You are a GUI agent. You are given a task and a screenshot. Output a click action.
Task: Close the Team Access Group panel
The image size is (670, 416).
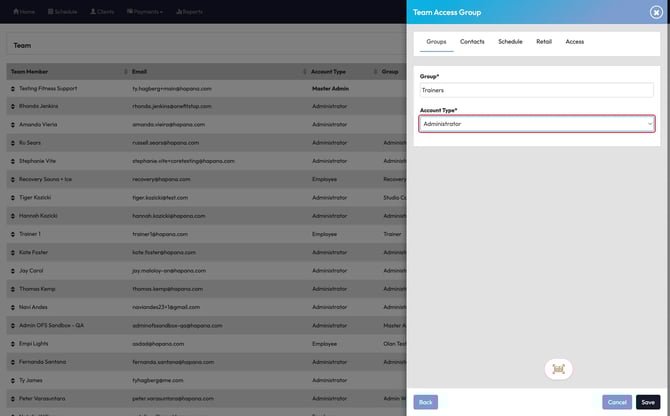pyautogui.click(x=656, y=12)
